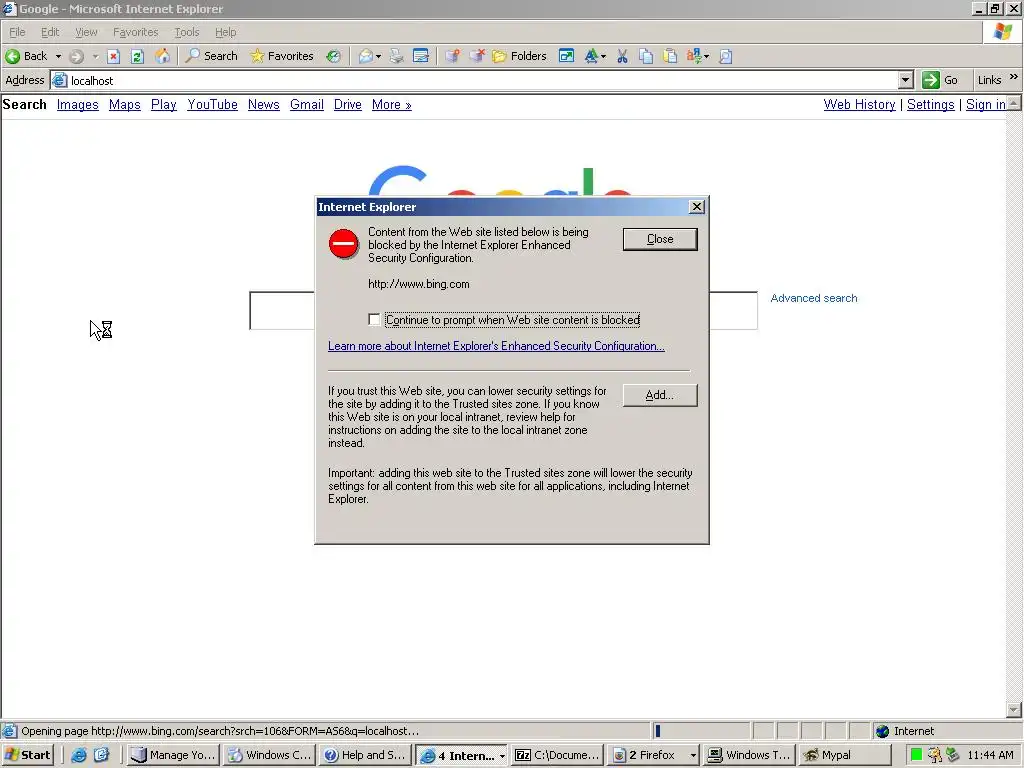This screenshot has width=1024, height=768.
Task: Go to the Home page icon
Action: 162,56
